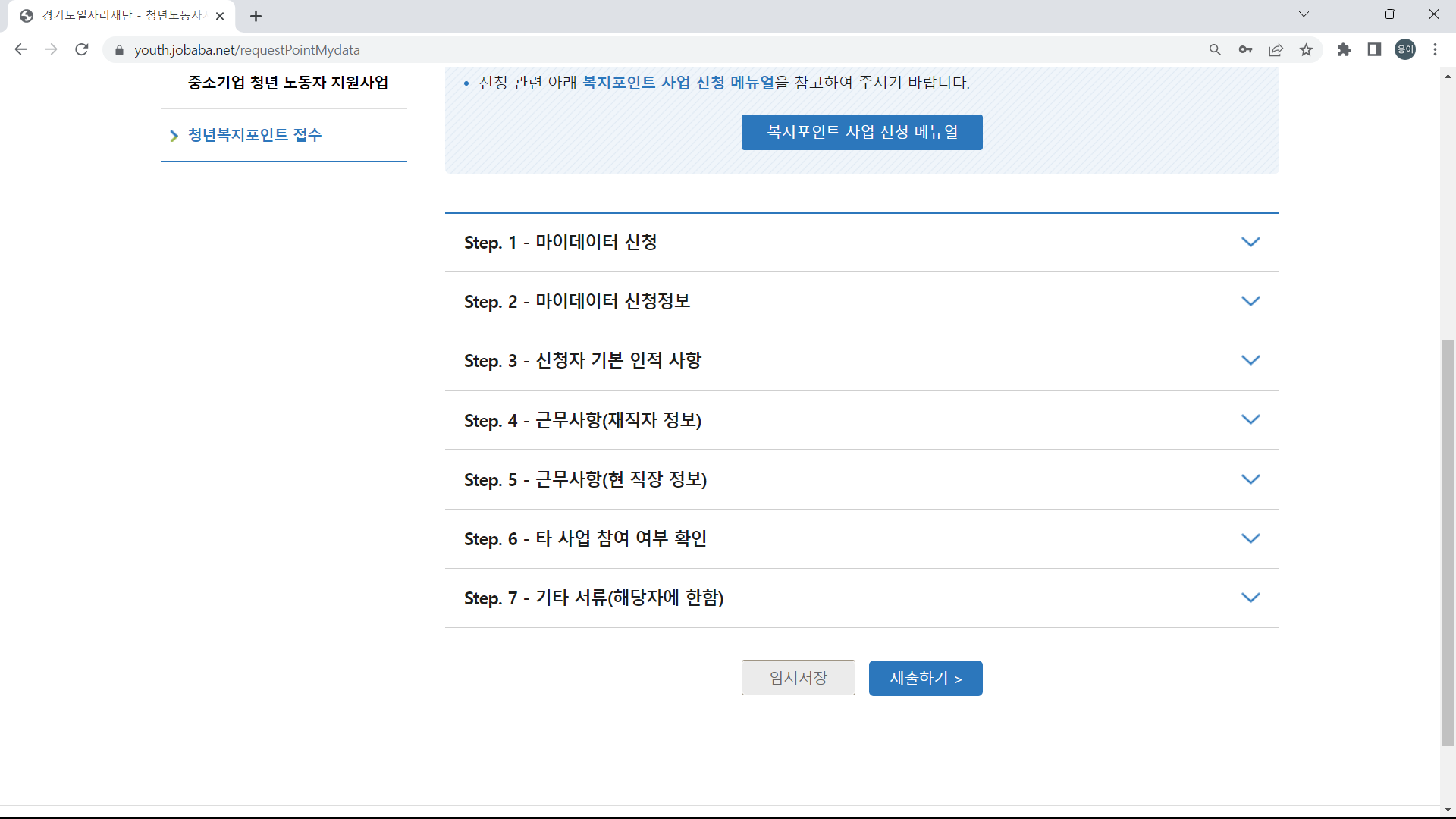Open the Chrome three-dot menu

point(1436,49)
